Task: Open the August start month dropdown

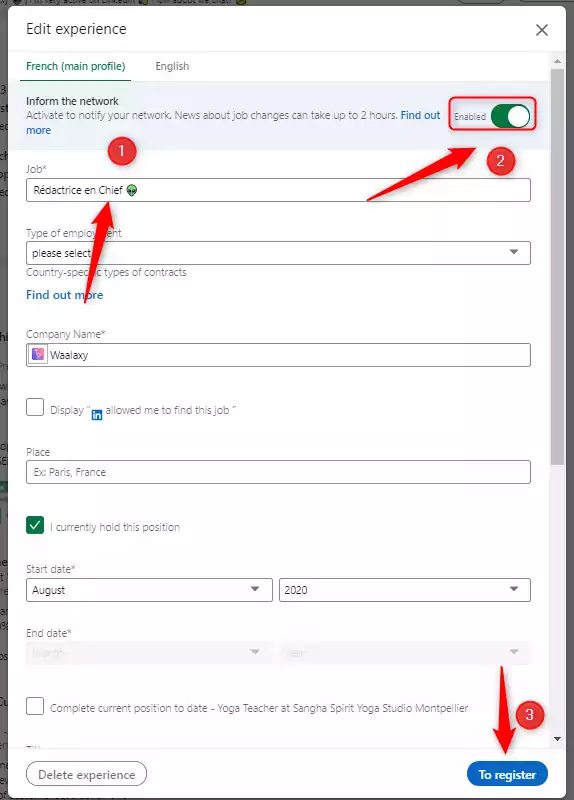Action: point(149,590)
